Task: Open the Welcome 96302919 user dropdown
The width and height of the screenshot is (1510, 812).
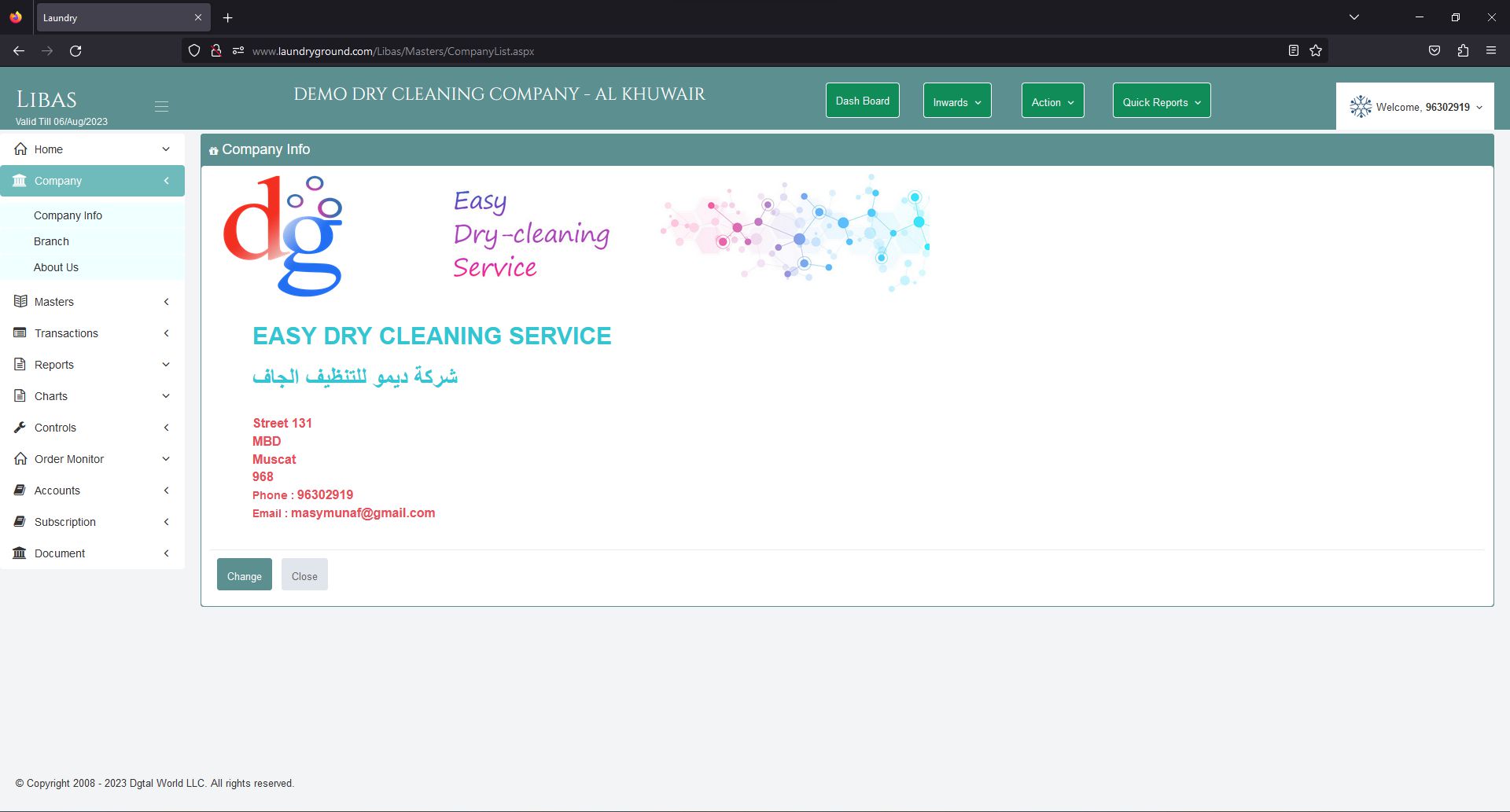Action: (1415, 107)
